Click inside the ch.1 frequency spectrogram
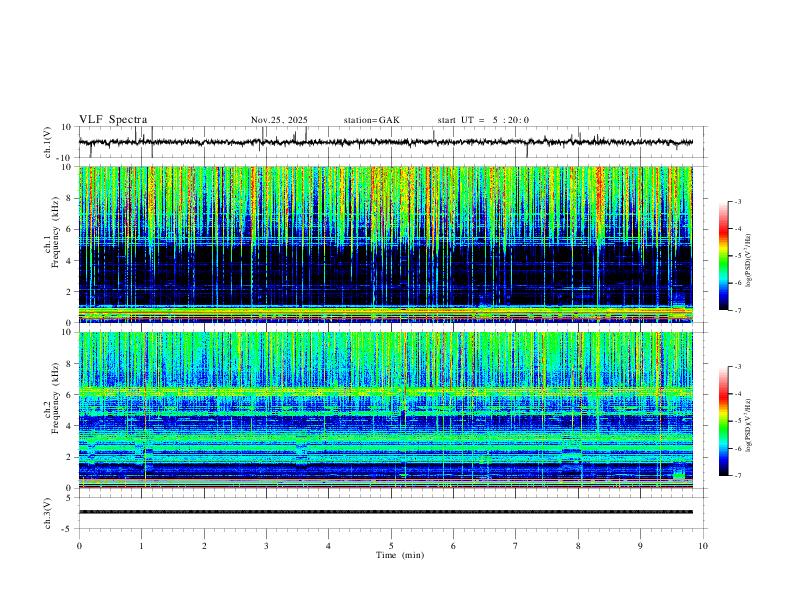The width and height of the screenshot is (792, 612). click(386, 244)
